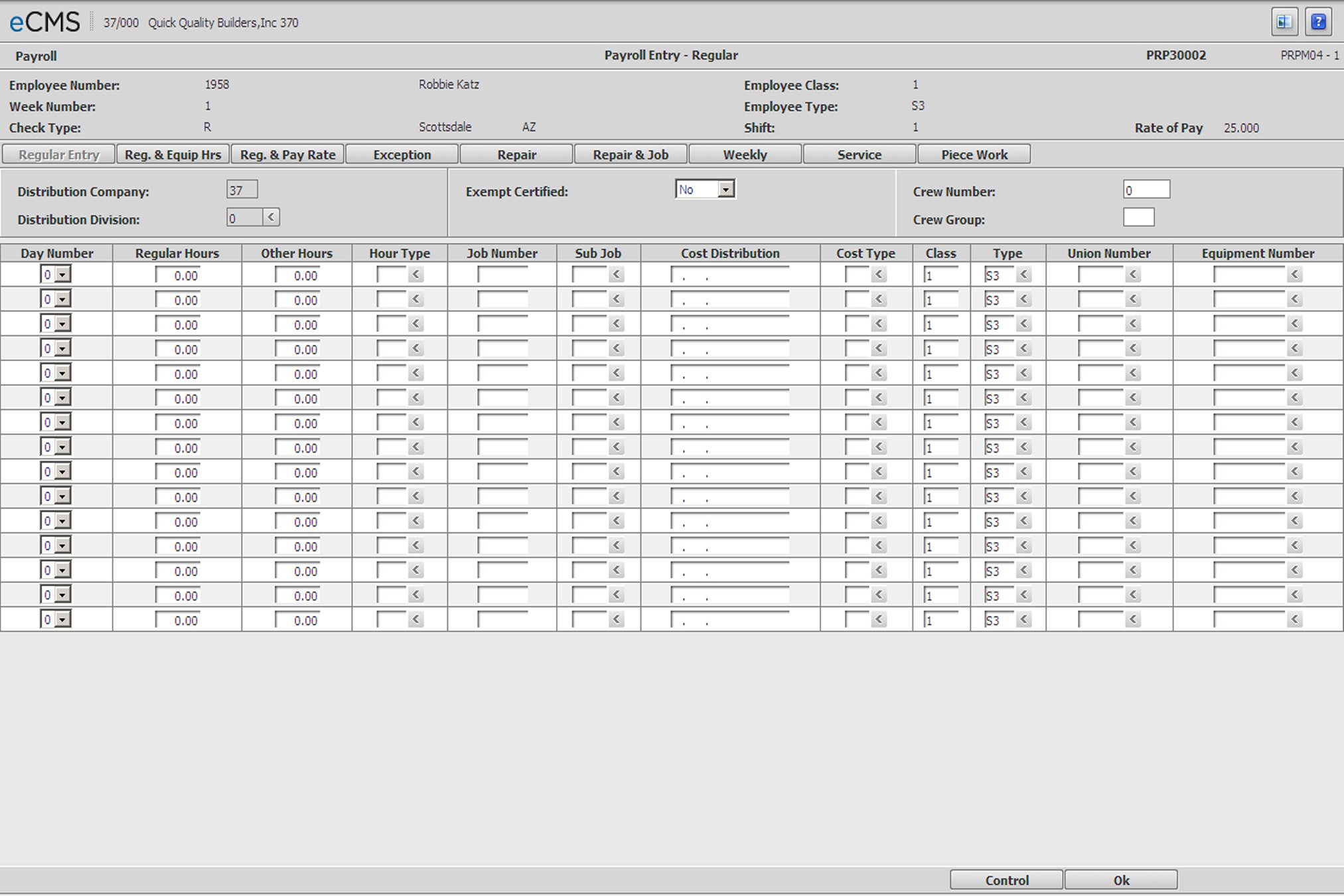Open Cost Type lookup in tenth row

click(879, 496)
